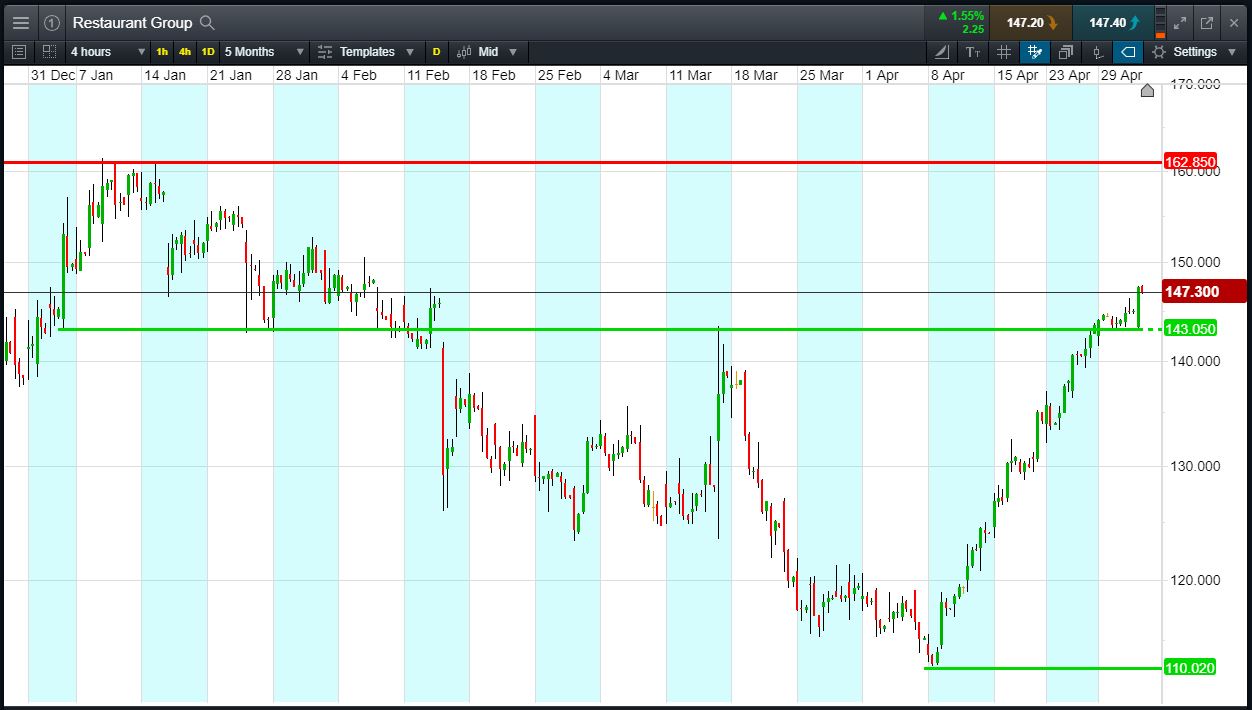Screen dimensions: 1252x710
Task: Click the overlapping windows compare icon
Action: pyautogui.click(x=1066, y=52)
